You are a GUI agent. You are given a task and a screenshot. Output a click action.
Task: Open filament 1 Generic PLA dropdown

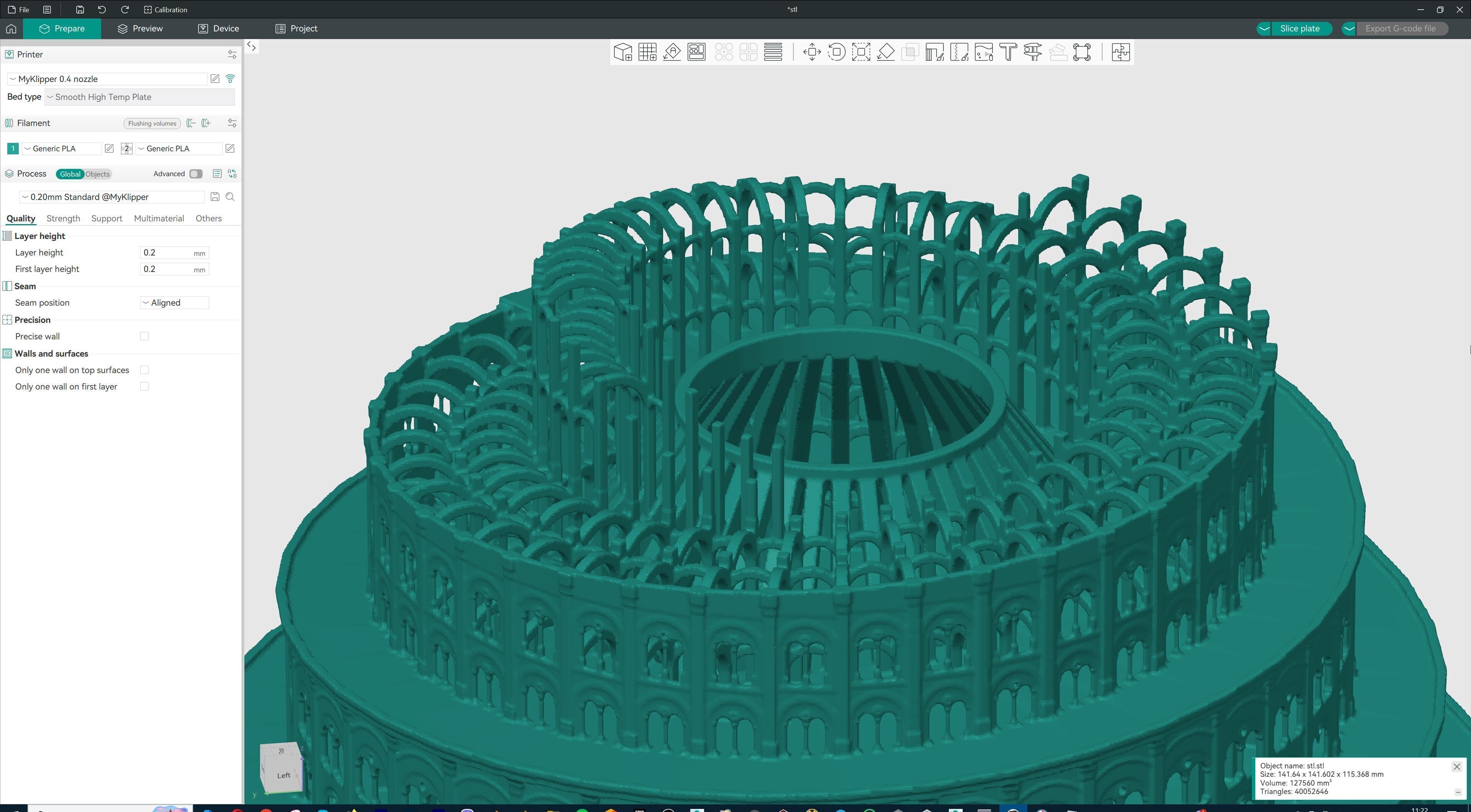pyautogui.click(x=62, y=149)
